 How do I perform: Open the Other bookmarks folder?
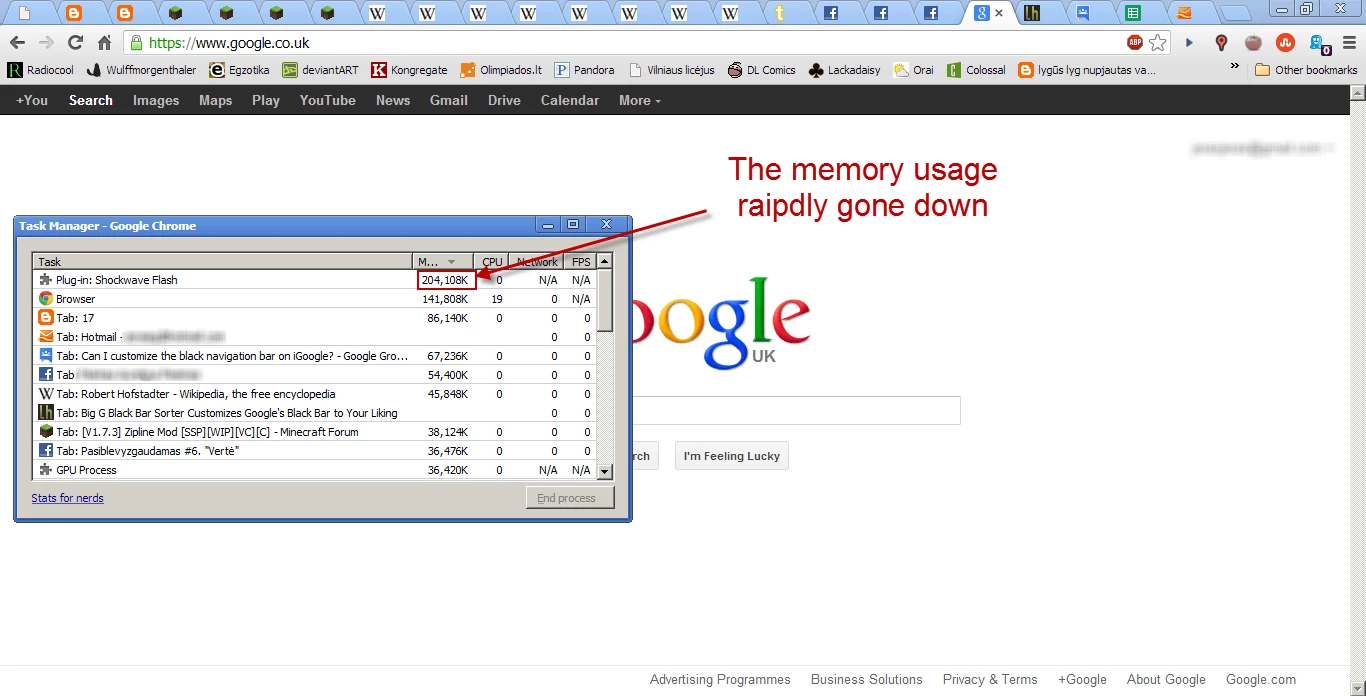click(1306, 70)
